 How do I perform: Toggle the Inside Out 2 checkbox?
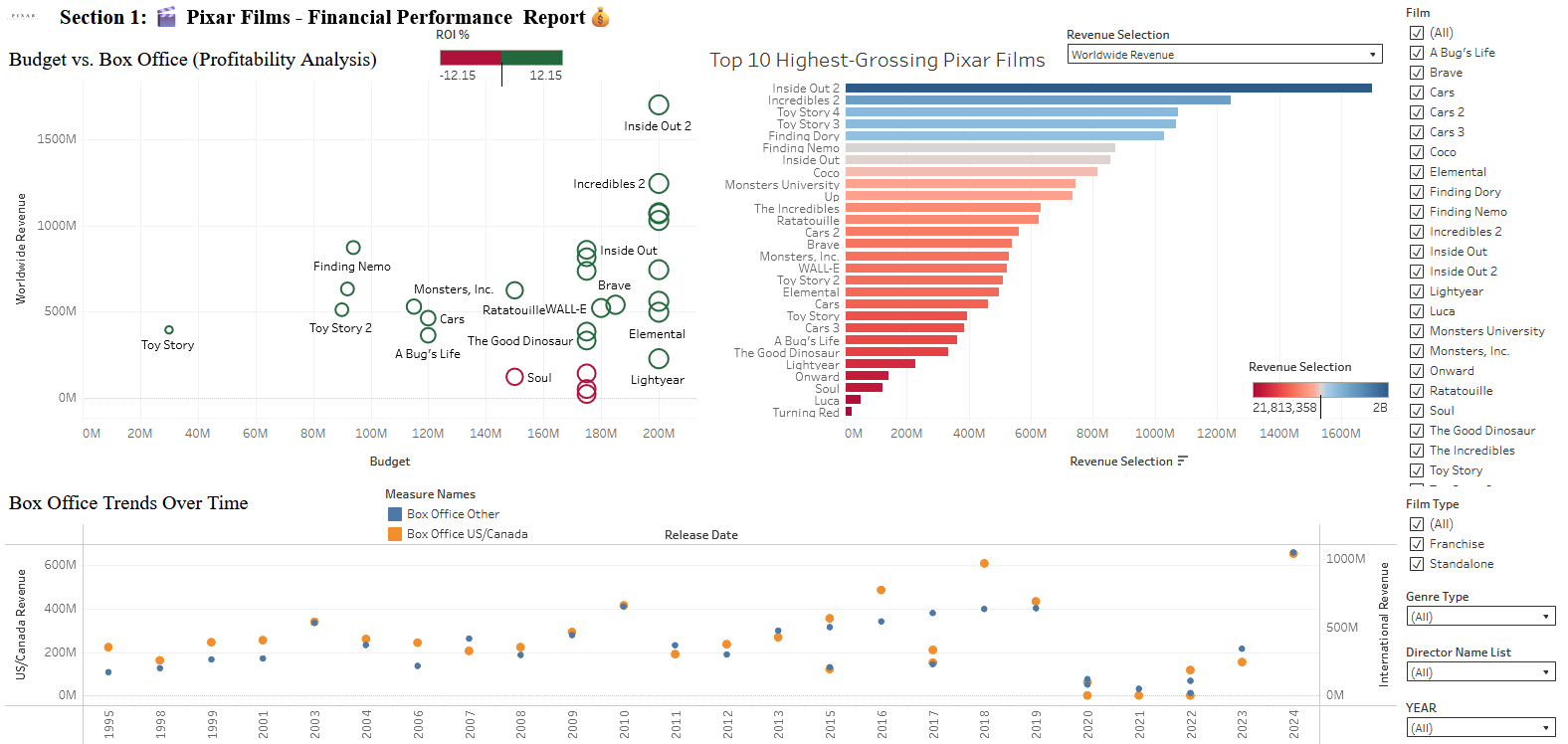tap(1417, 272)
